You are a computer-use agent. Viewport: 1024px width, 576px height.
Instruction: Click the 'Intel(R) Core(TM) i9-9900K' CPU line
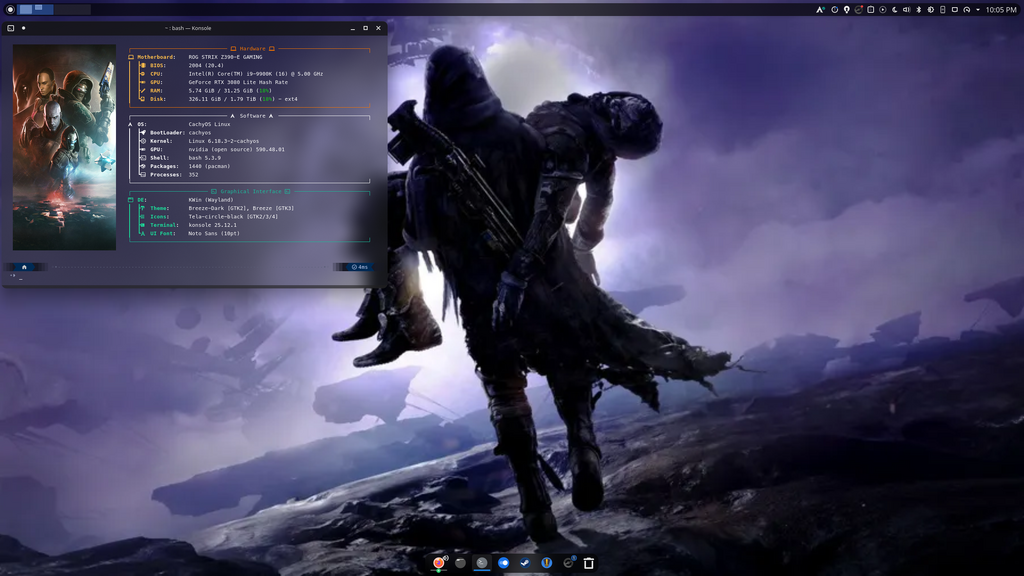(x=255, y=74)
